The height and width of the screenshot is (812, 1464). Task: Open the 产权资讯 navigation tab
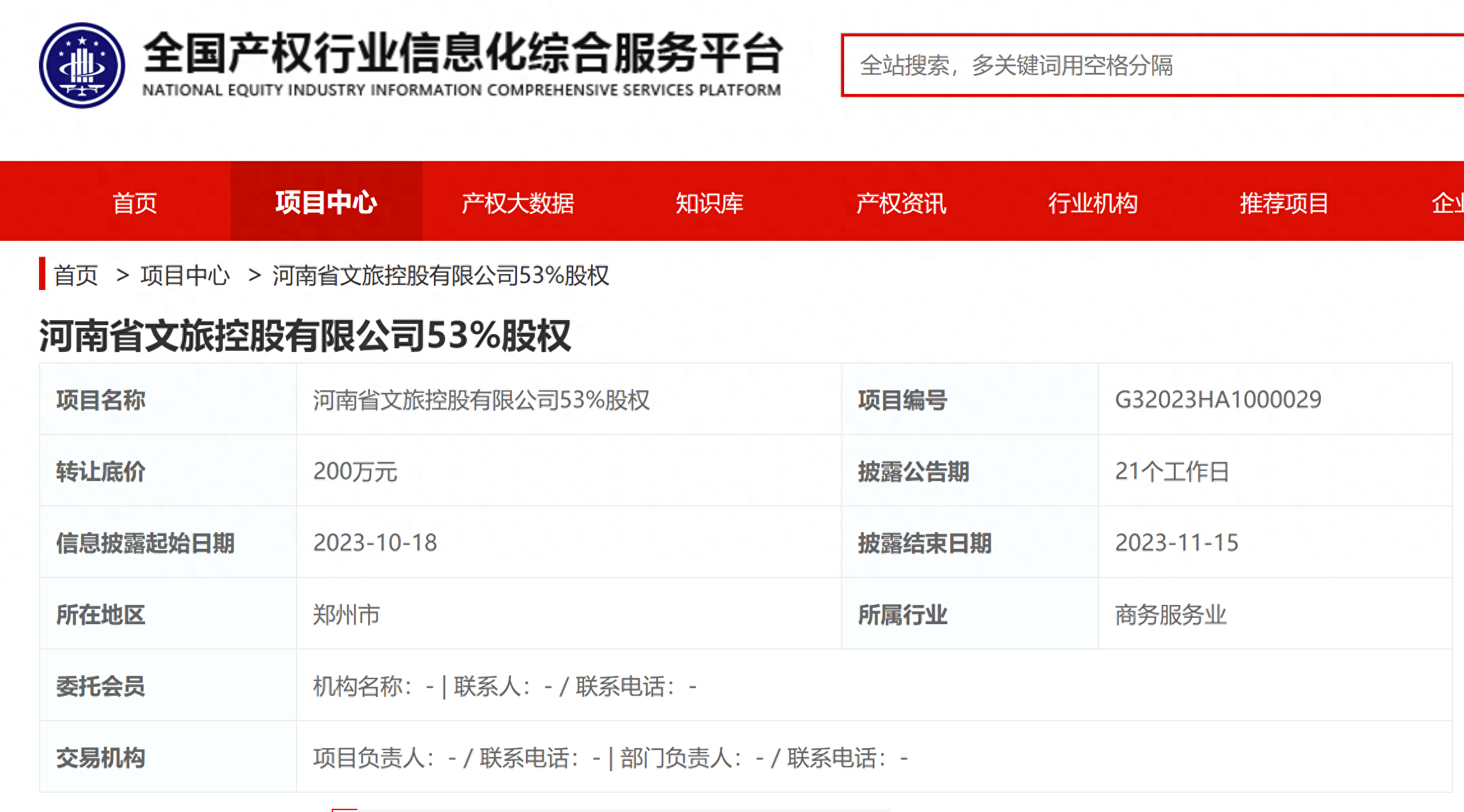click(902, 203)
